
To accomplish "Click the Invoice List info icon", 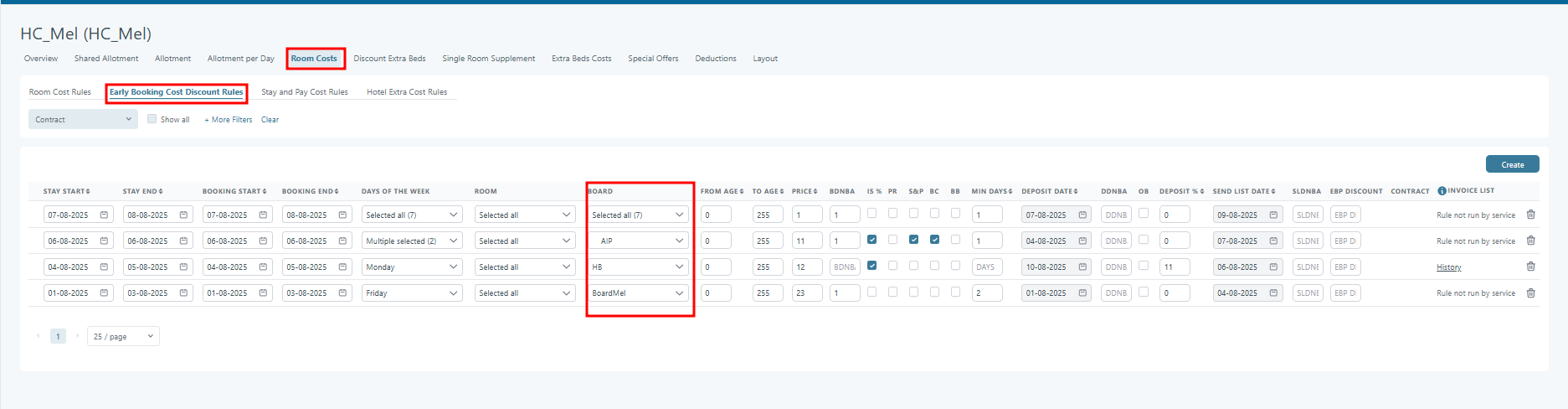I will [1442, 191].
